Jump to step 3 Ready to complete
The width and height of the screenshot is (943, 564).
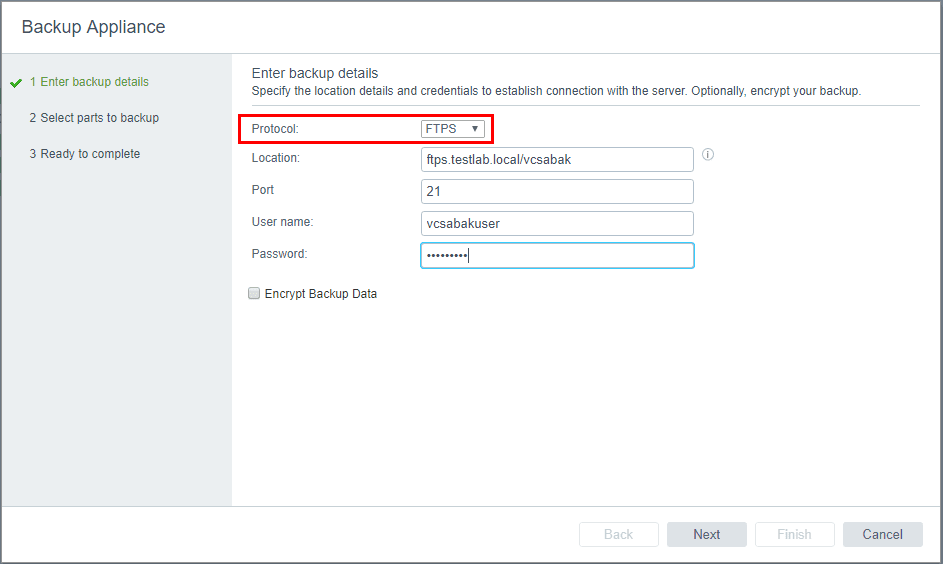point(84,154)
